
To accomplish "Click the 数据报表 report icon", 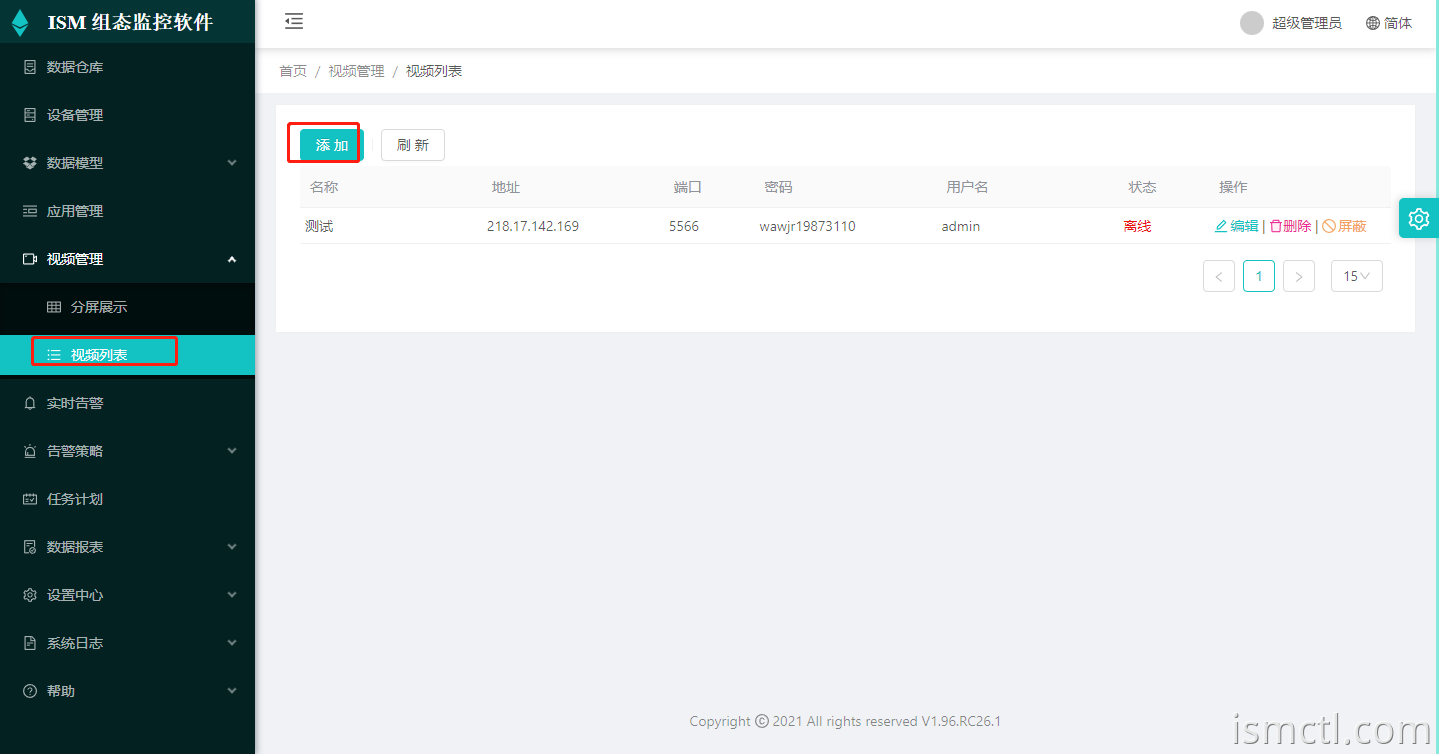I will pos(30,547).
